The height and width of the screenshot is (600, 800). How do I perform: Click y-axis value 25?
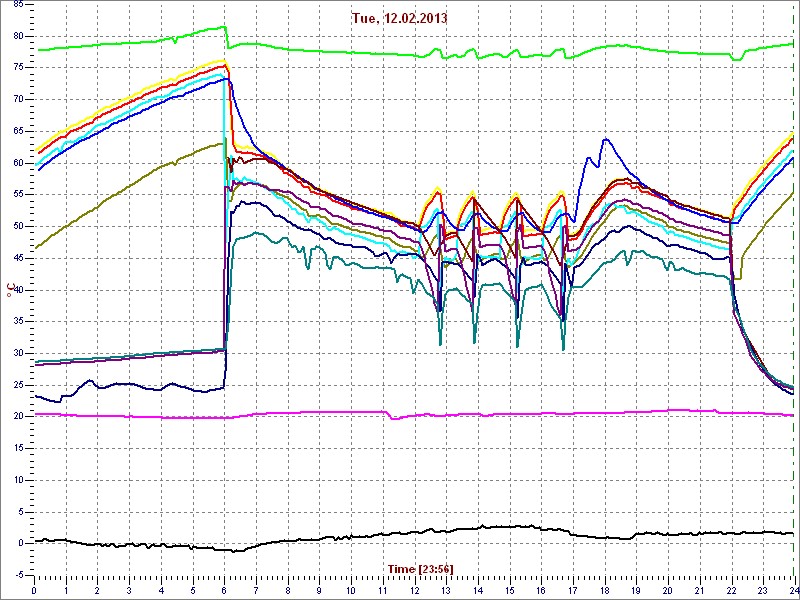coord(18,385)
